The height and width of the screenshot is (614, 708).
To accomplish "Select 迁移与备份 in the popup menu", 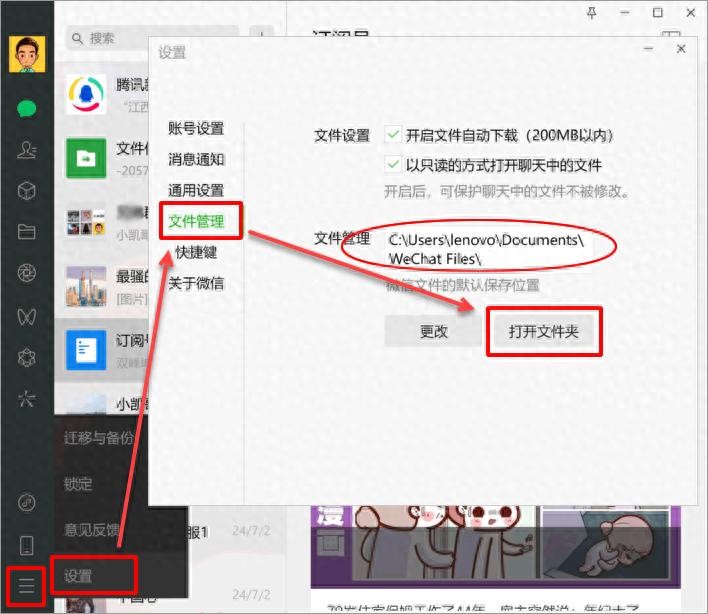I will 98,437.
